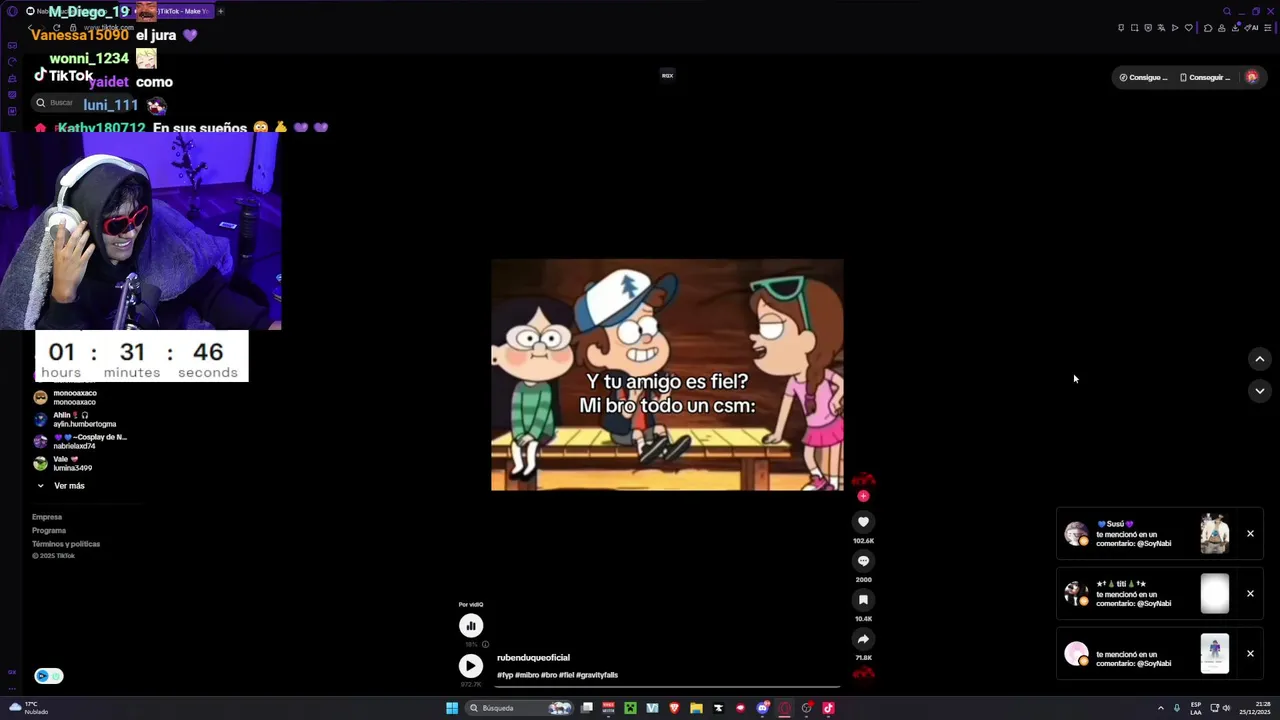Open the profile avatar menu in header
Viewport: 1280px width, 720px height.
(x=1252, y=77)
